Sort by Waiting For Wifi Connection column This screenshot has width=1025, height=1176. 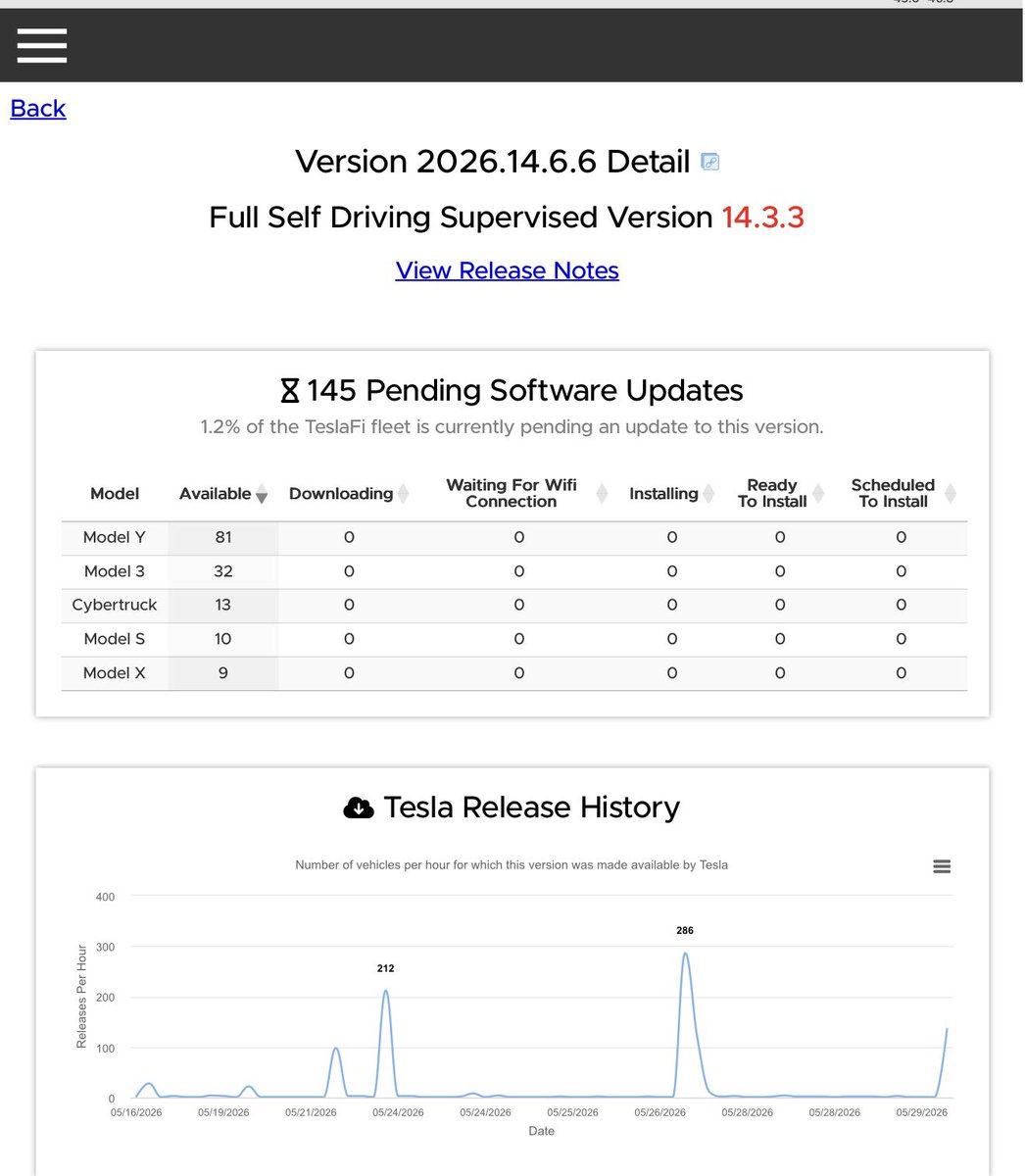tap(518, 494)
